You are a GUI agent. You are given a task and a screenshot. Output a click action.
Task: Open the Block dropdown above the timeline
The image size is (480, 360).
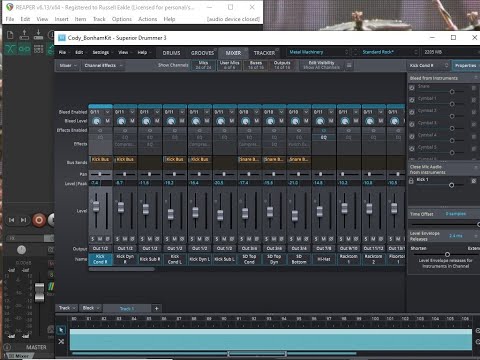click(x=91, y=308)
